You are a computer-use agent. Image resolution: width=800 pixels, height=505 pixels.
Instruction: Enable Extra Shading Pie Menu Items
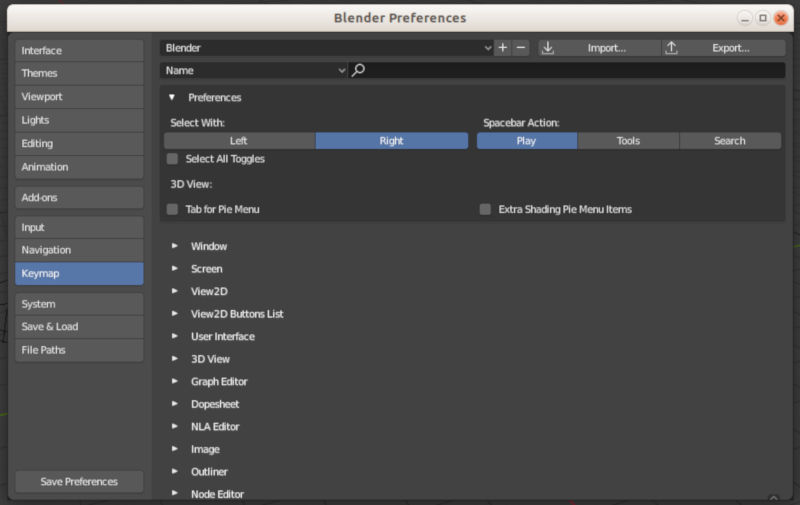click(x=485, y=209)
